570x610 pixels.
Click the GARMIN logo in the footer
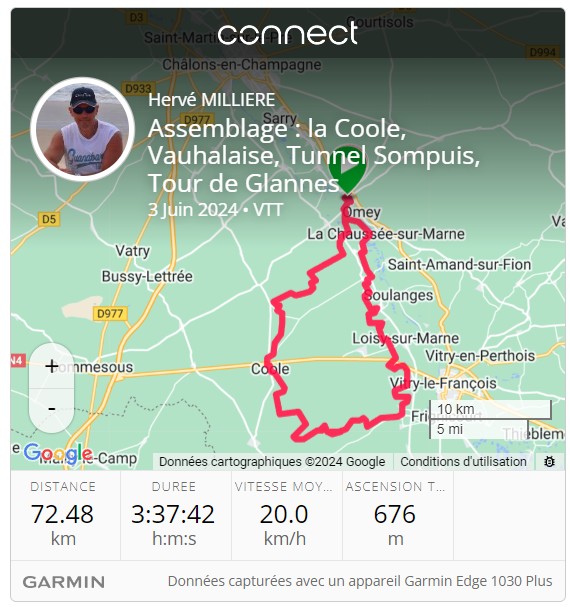click(x=64, y=582)
